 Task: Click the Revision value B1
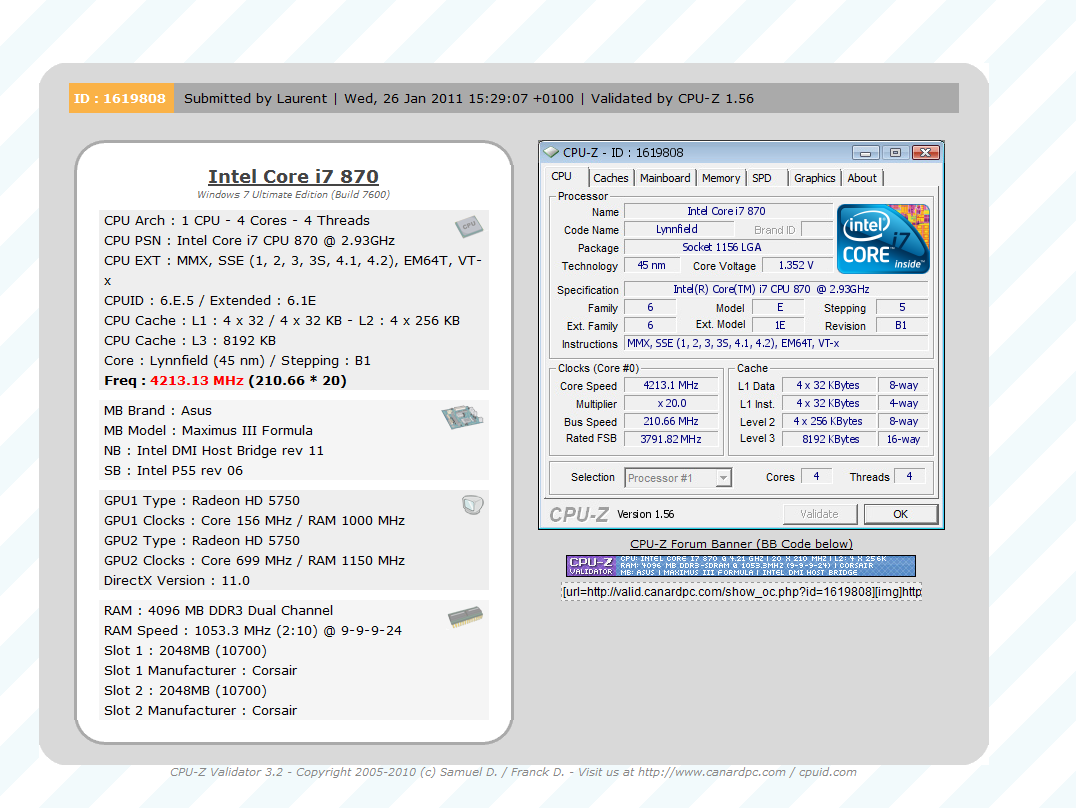click(902, 325)
